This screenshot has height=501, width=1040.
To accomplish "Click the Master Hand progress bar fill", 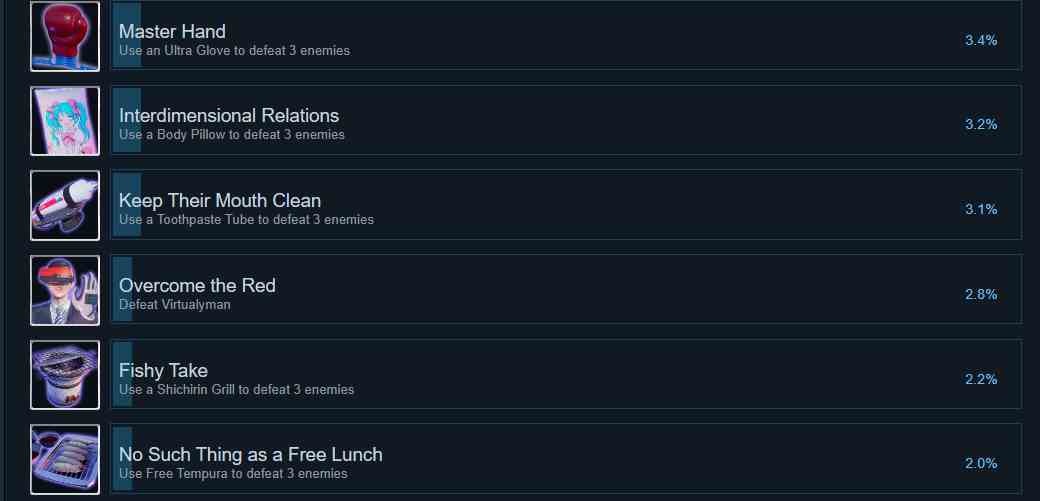I will coord(127,35).
